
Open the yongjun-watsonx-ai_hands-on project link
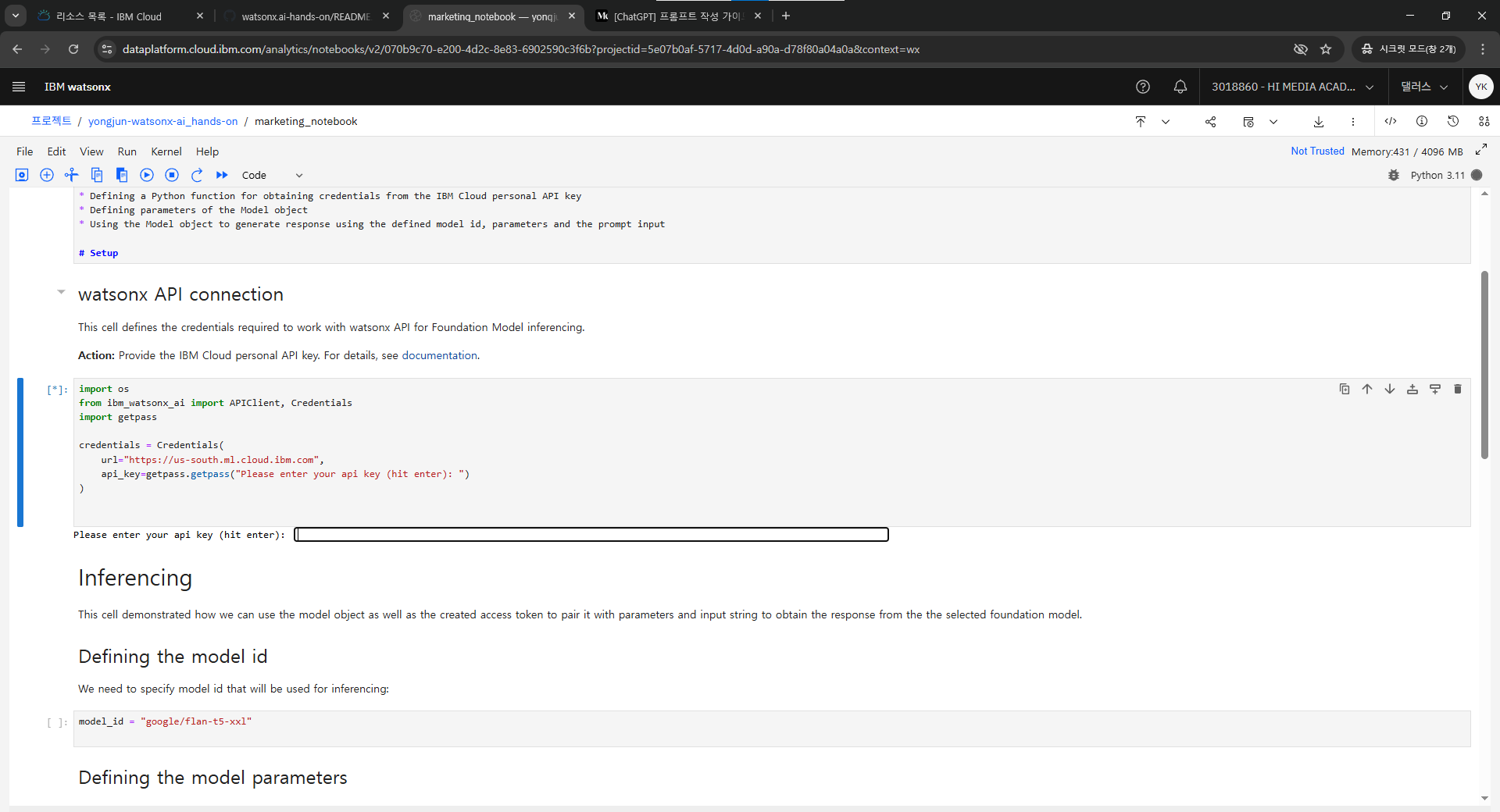click(x=163, y=121)
